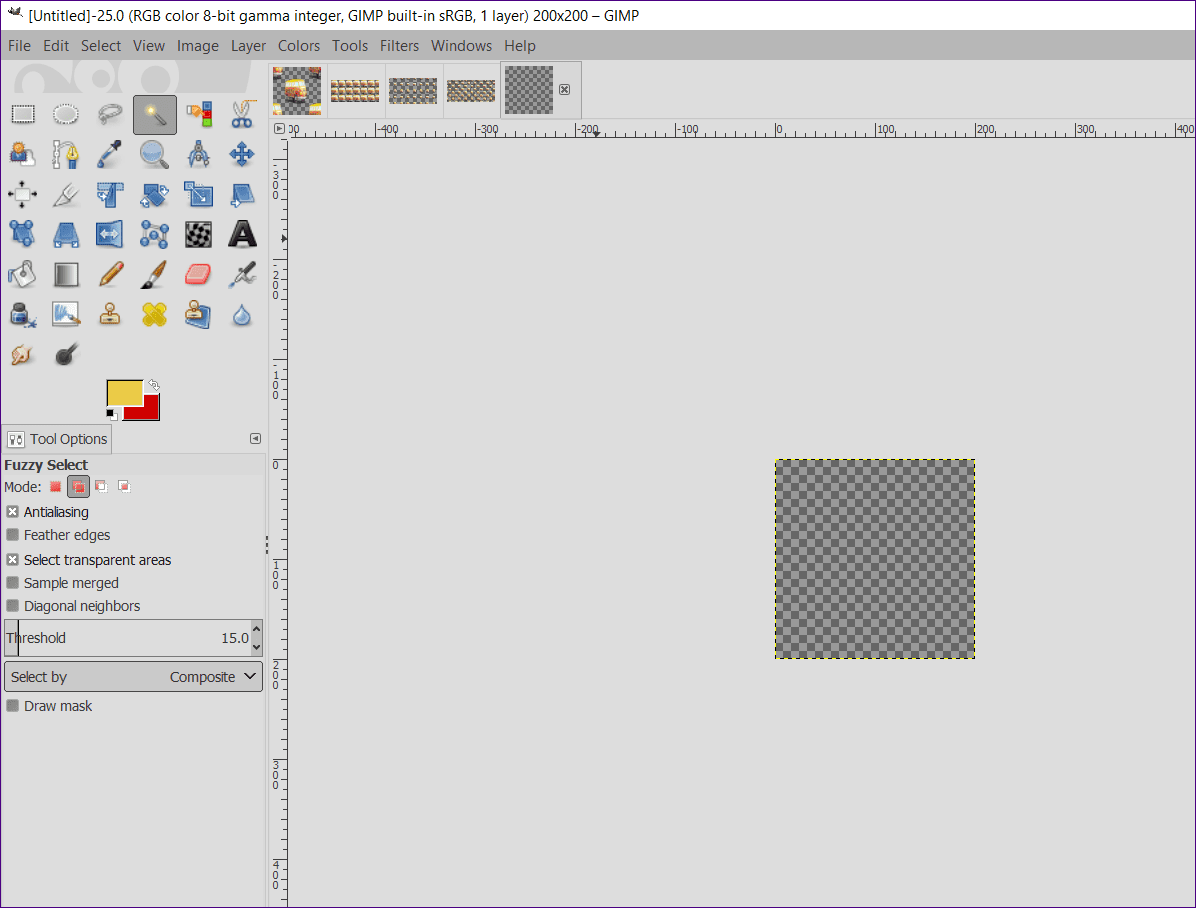Enable the Draw mask checkbox

coord(12,706)
